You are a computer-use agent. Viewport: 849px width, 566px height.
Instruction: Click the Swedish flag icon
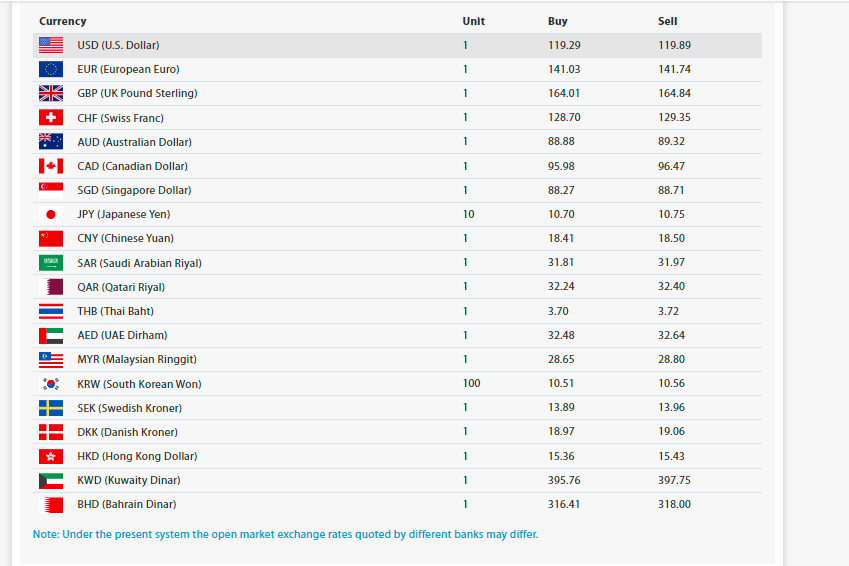click(51, 408)
